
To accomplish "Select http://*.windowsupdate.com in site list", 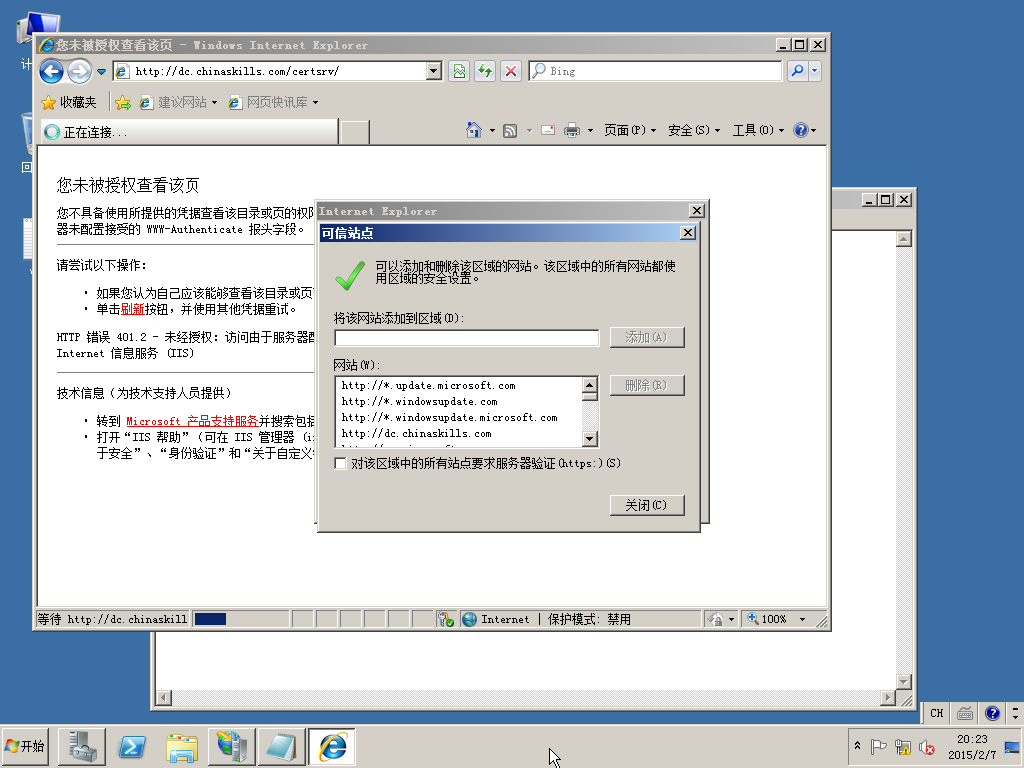I will point(419,402).
